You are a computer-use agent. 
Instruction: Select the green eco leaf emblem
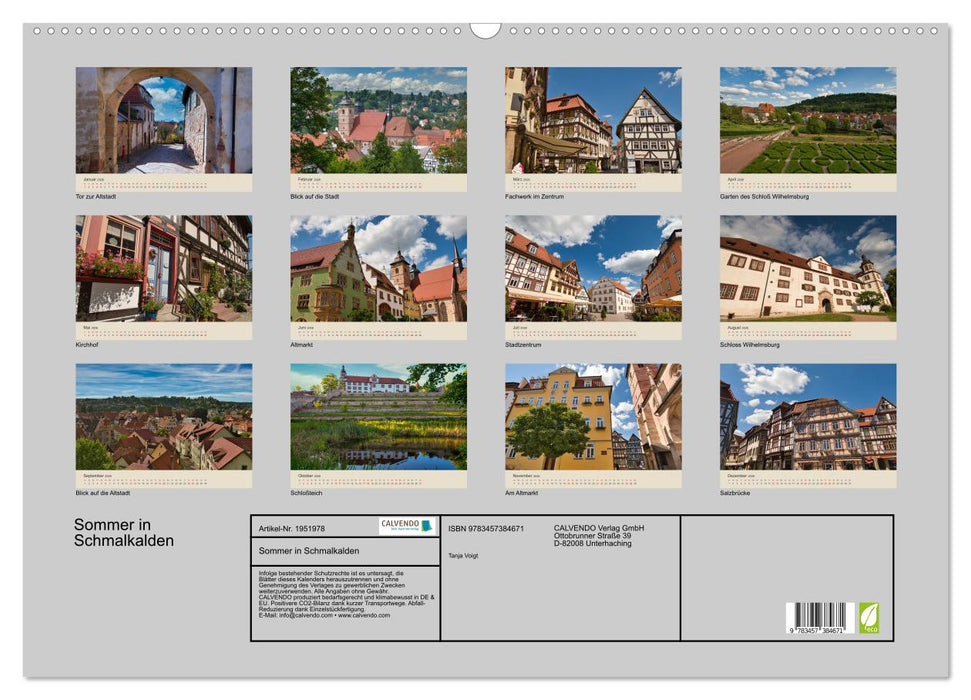871,616
